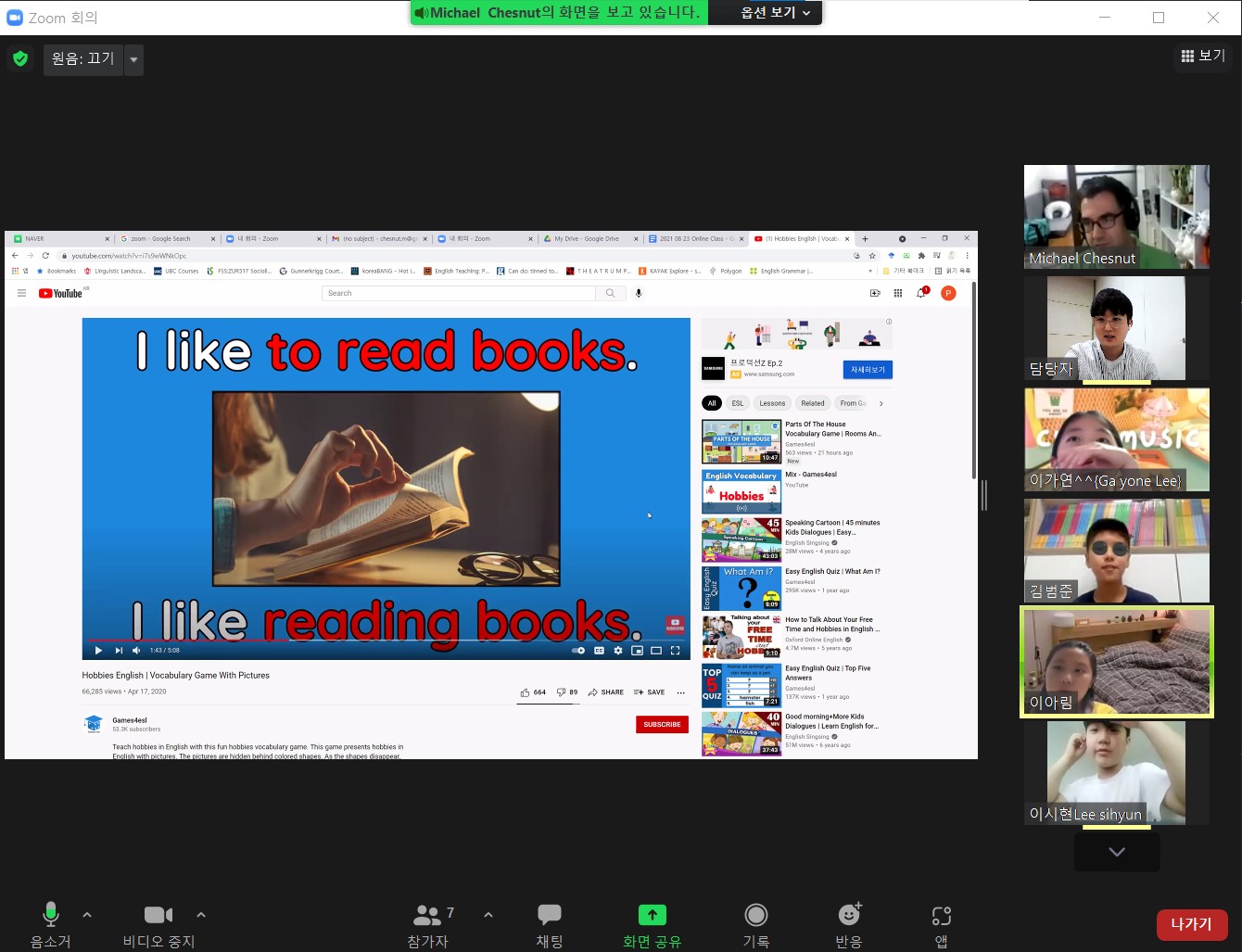Change layout with the 보기 grid icon
The width and height of the screenshot is (1242, 952).
[x=1202, y=57]
